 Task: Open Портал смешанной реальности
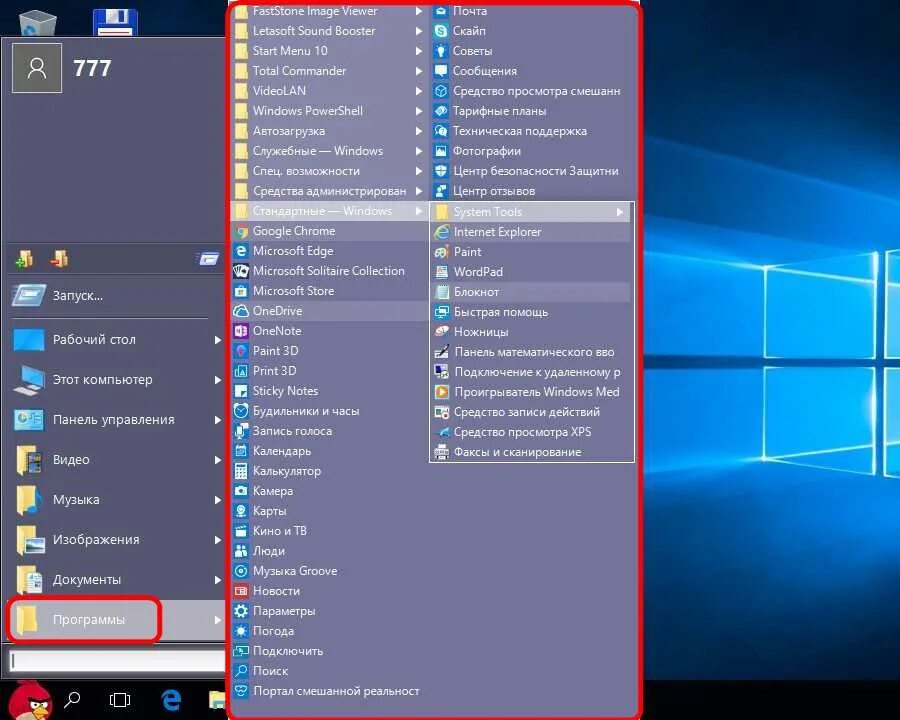coord(329,691)
